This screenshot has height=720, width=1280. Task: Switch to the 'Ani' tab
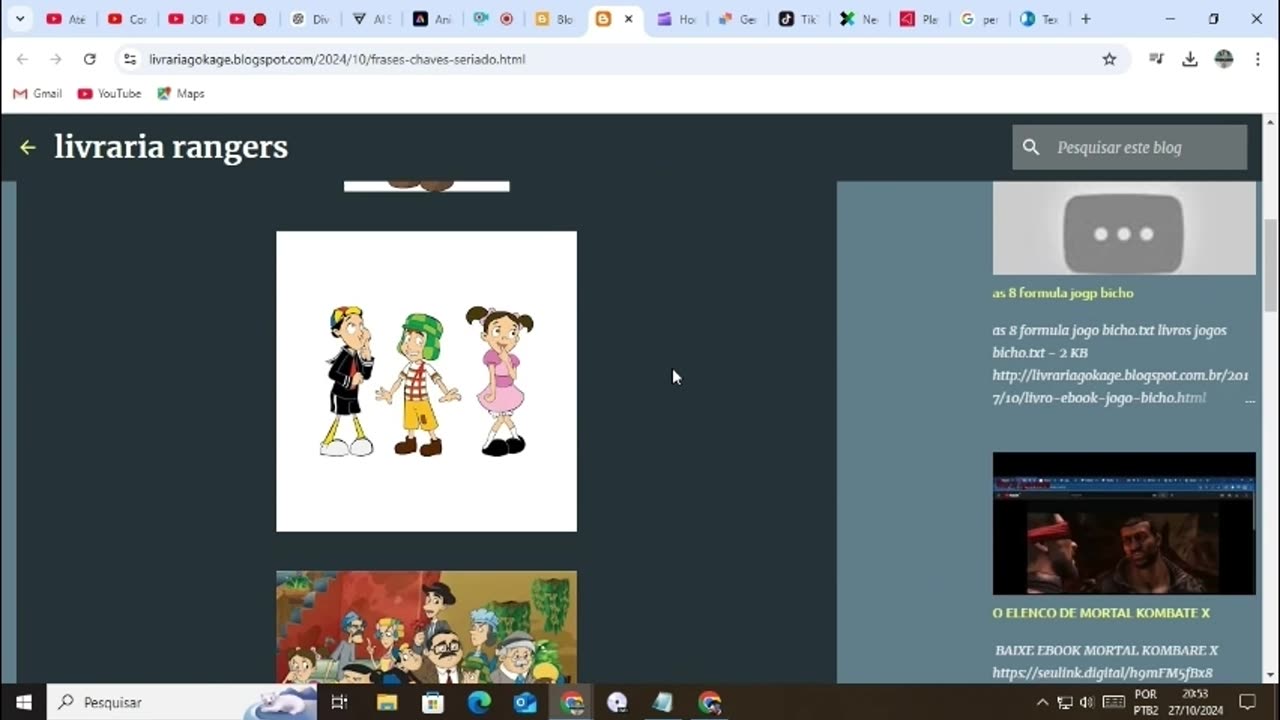[432, 19]
